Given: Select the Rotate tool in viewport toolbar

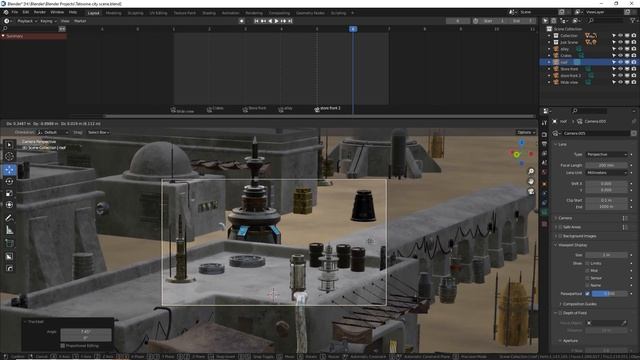Looking at the screenshot, I should [x=9, y=182].
